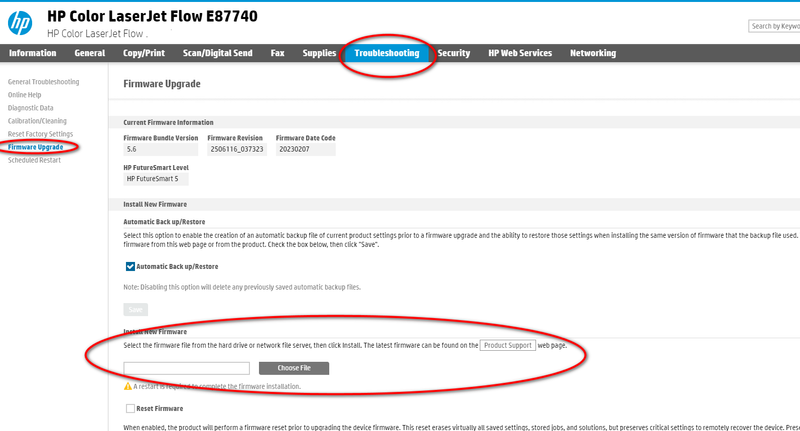The width and height of the screenshot is (800, 431).
Task: Enable the Reset Firmware checkbox
Action: [130, 409]
